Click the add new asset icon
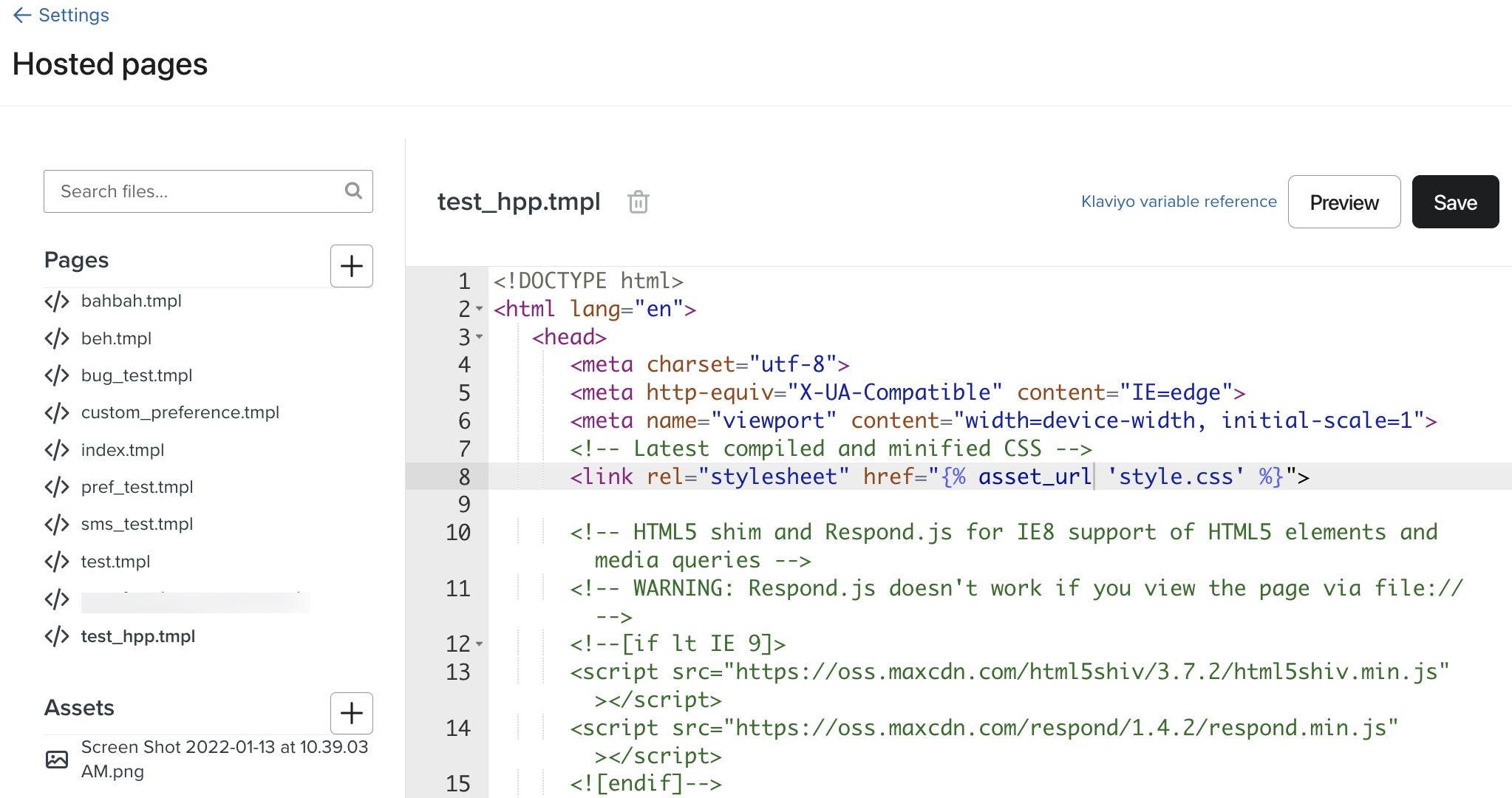 pyautogui.click(x=351, y=714)
